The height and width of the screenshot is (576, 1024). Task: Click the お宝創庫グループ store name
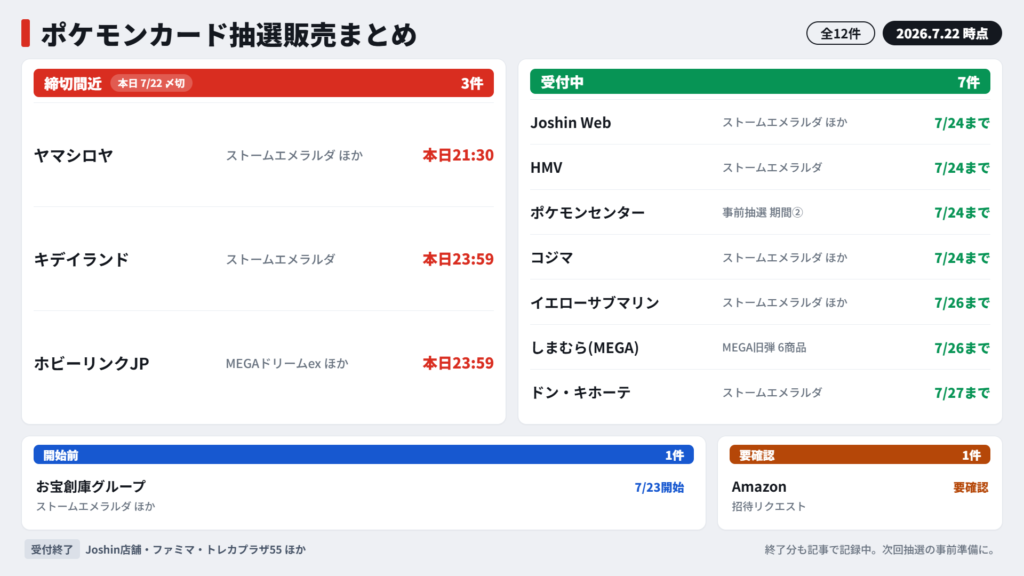coord(91,487)
